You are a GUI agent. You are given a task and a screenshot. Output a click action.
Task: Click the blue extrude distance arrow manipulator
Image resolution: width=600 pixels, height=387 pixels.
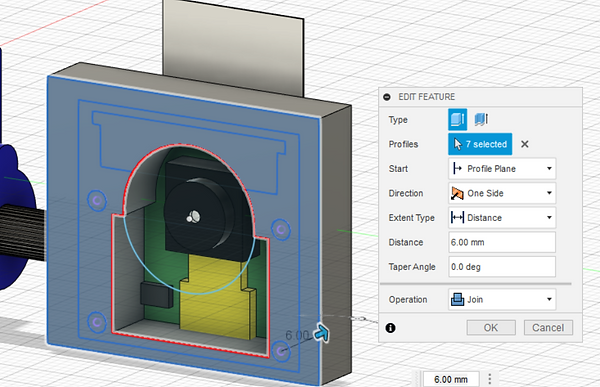[x=321, y=332]
